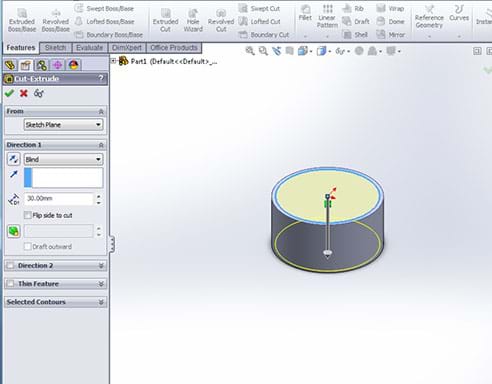Screen dimensions: 492x384
Task: Expand the Thin Feature section
Action: tap(101, 284)
